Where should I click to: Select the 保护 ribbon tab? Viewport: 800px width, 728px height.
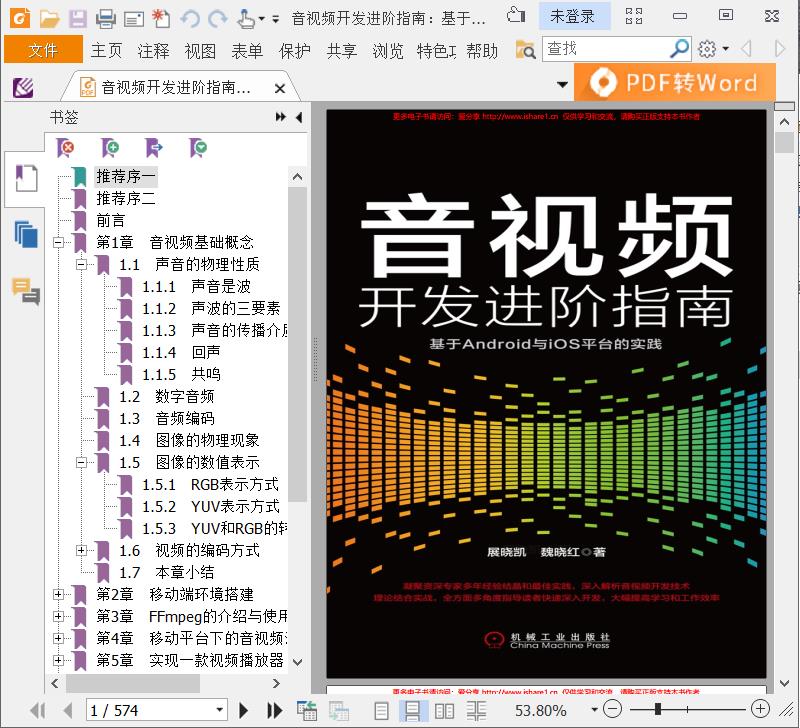(294, 51)
